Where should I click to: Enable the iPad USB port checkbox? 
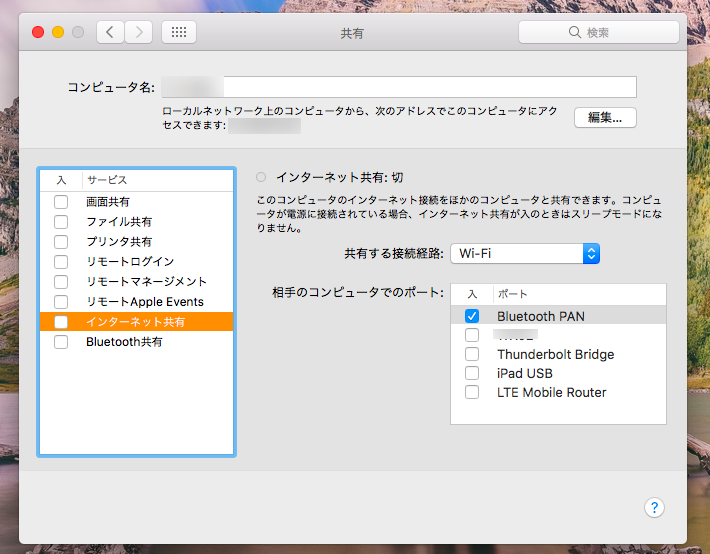[472, 373]
